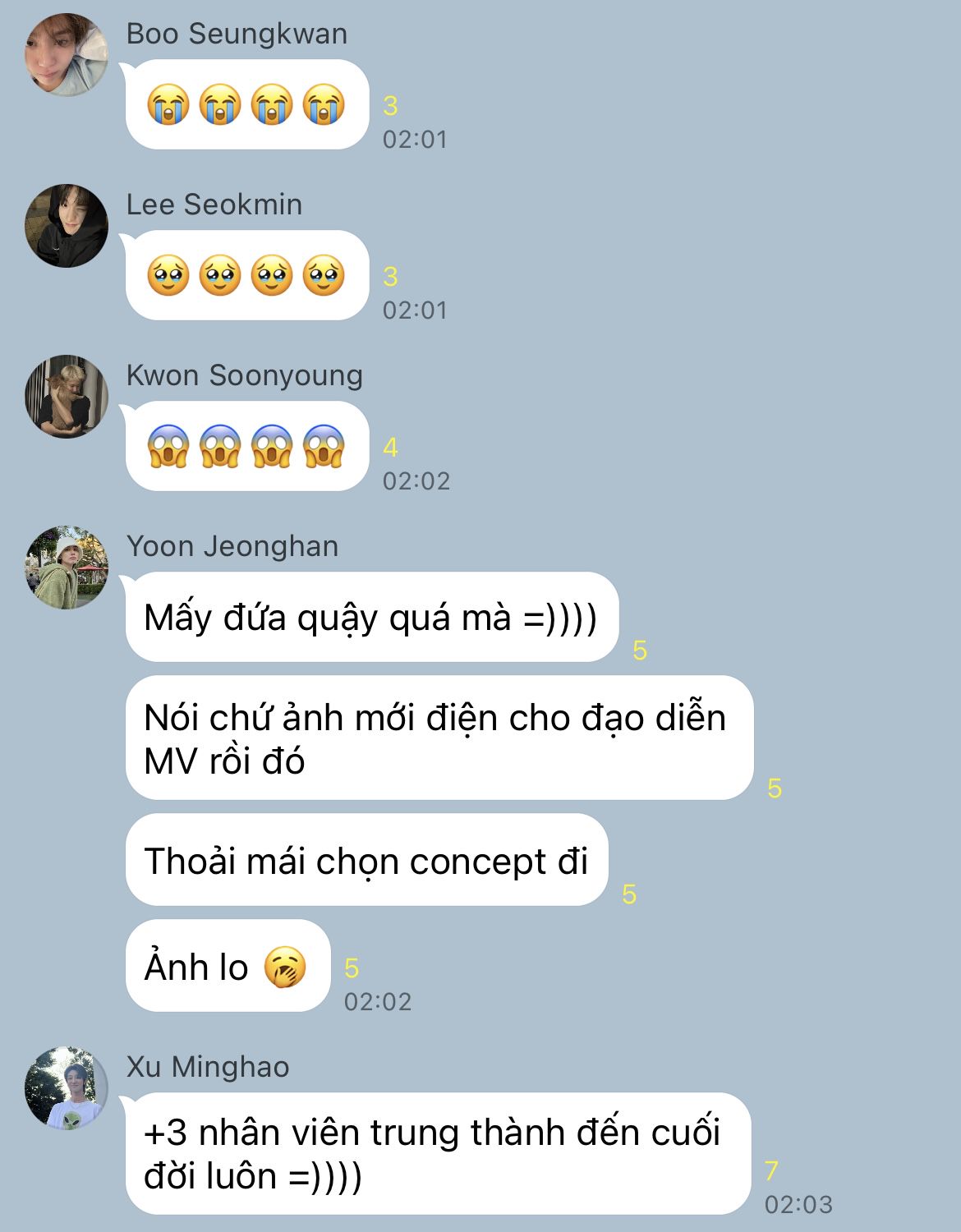The width and height of the screenshot is (961, 1232).
Task: Open Yoon Jeonghan's profile avatar
Action: click(x=67, y=568)
